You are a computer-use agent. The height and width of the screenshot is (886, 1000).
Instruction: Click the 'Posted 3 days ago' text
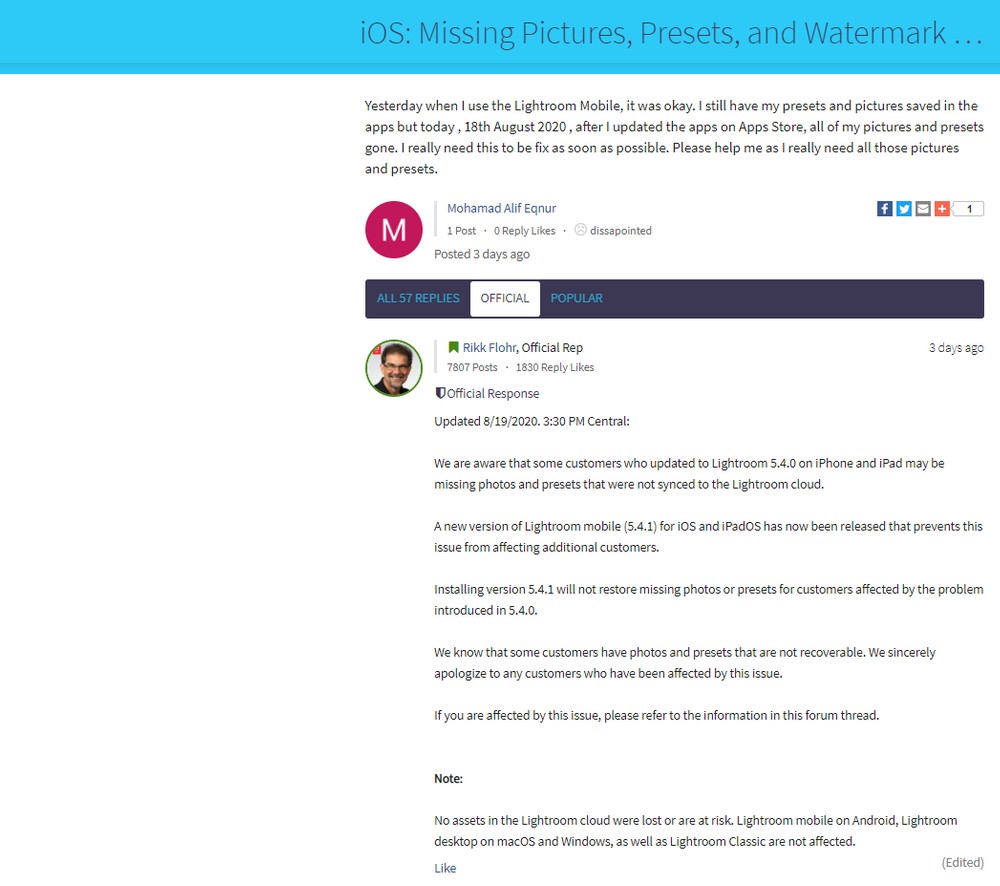pos(482,254)
